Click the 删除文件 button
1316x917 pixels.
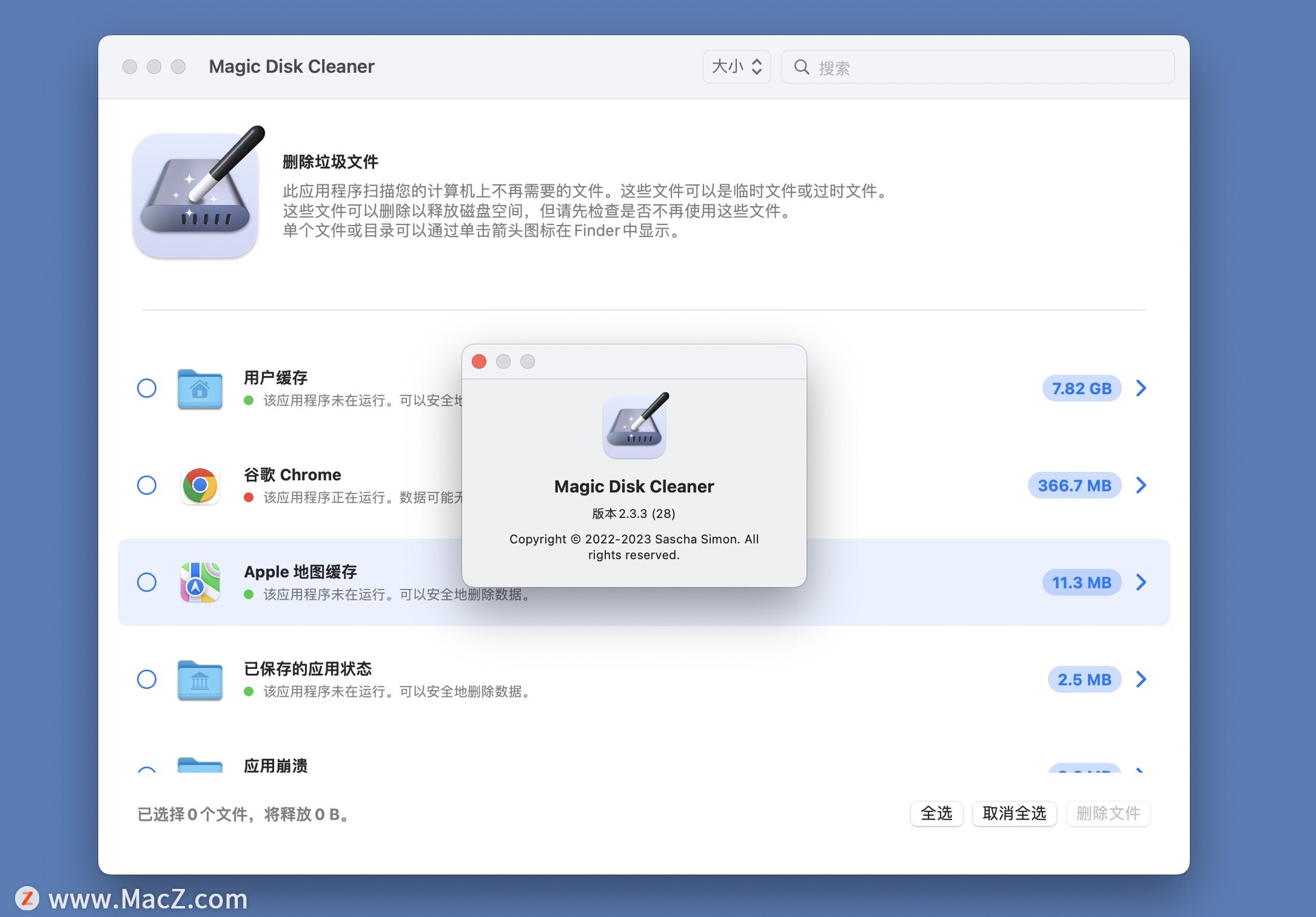click(1108, 814)
